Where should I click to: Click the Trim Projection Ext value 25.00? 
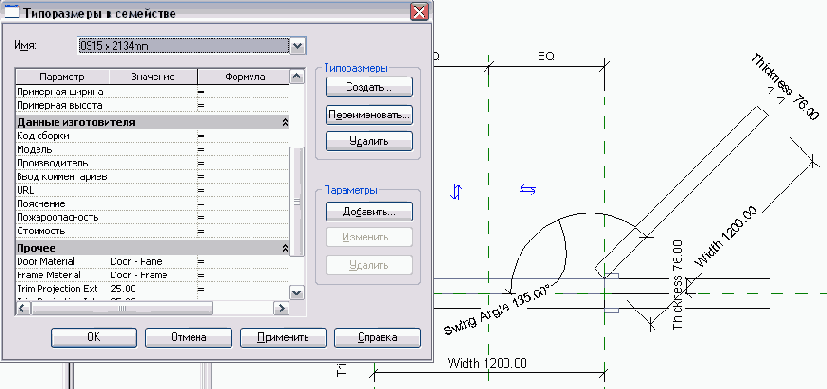pyautogui.click(x=123, y=289)
